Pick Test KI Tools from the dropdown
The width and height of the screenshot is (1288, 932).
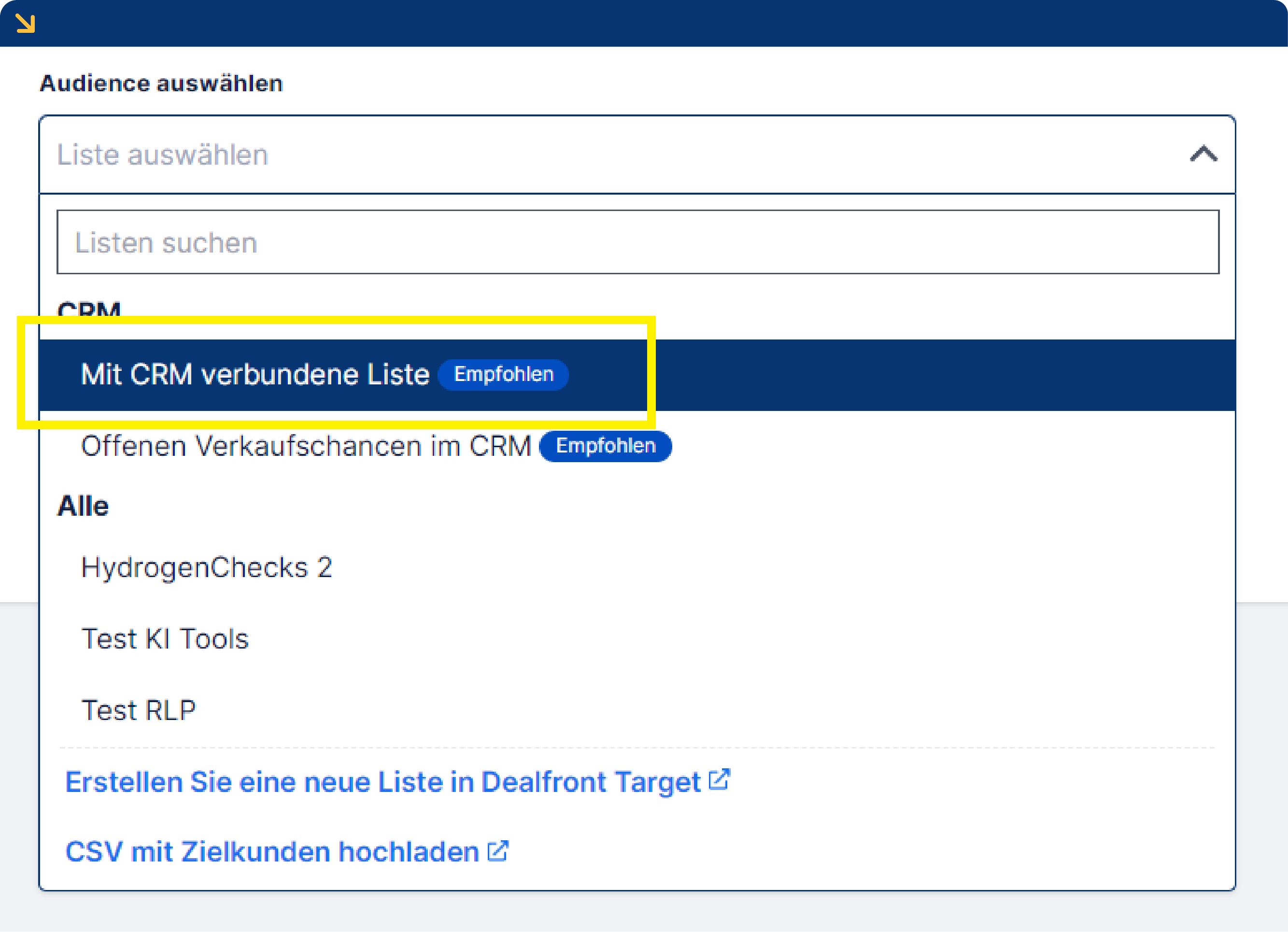(x=165, y=638)
